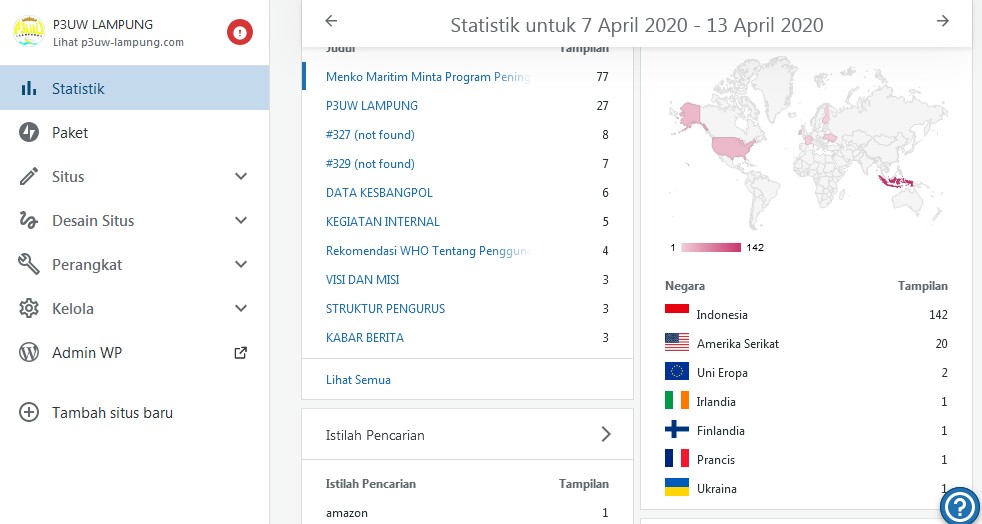Click the Negara column header
Viewport: 982px width, 524px height.
click(x=685, y=285)
